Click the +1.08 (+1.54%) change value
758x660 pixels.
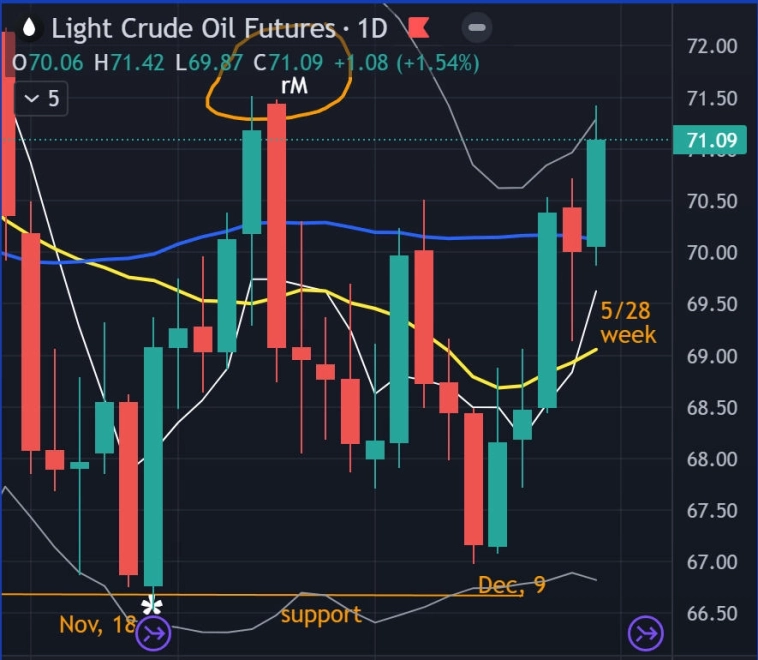point(407,63)
